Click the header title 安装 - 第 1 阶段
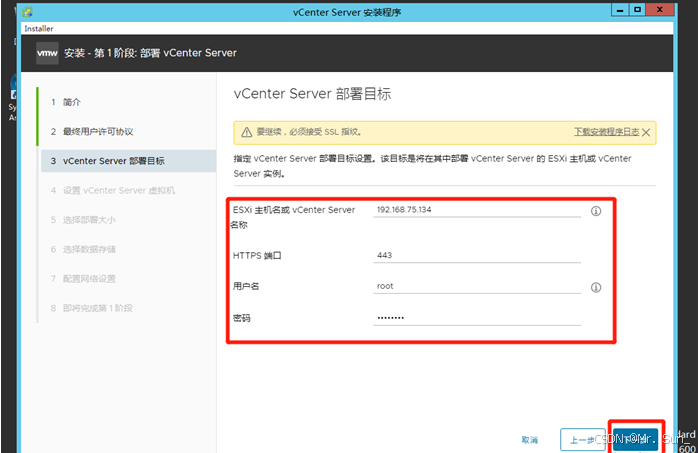The height and width of the screenshot is (453, 698). click(150, 53)
